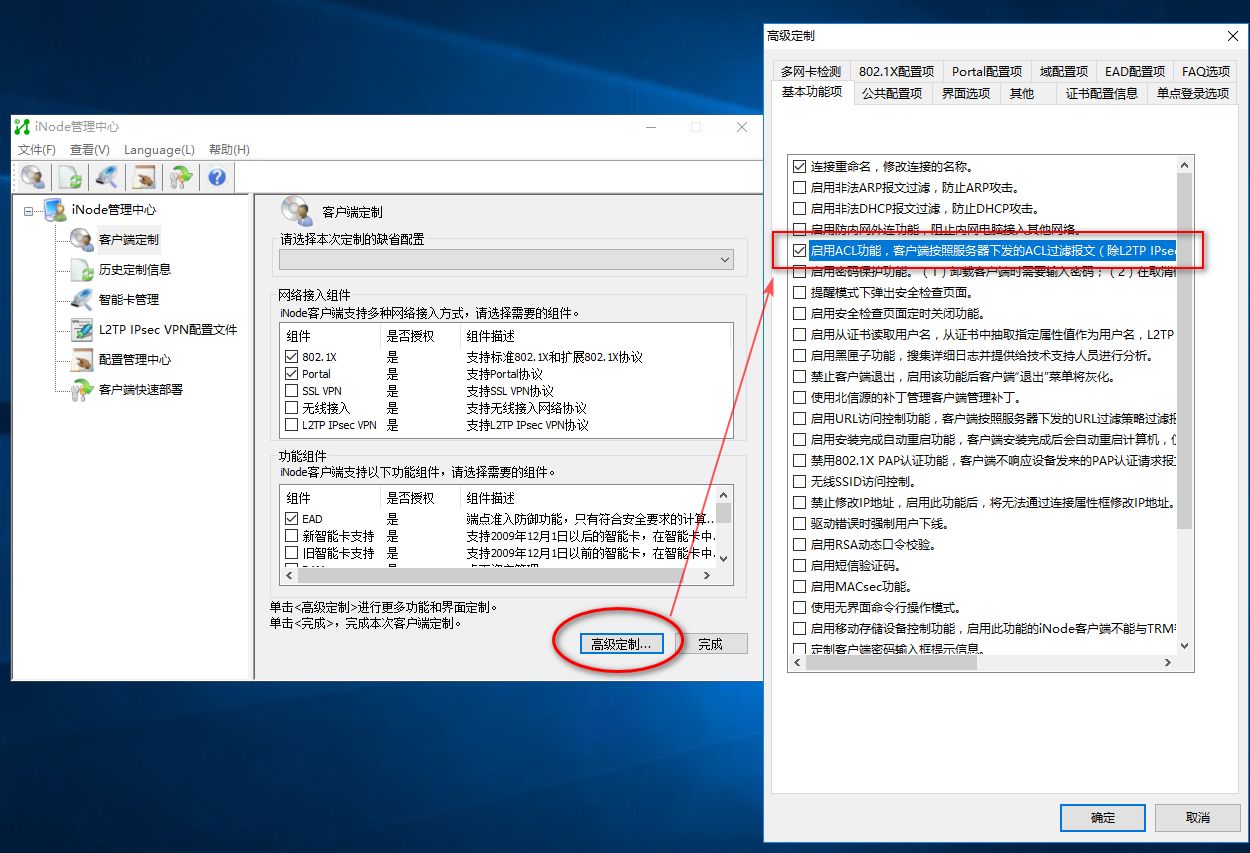Click the blue question mark help toolbar icon

pyautogui.click(x=216, y=177)
